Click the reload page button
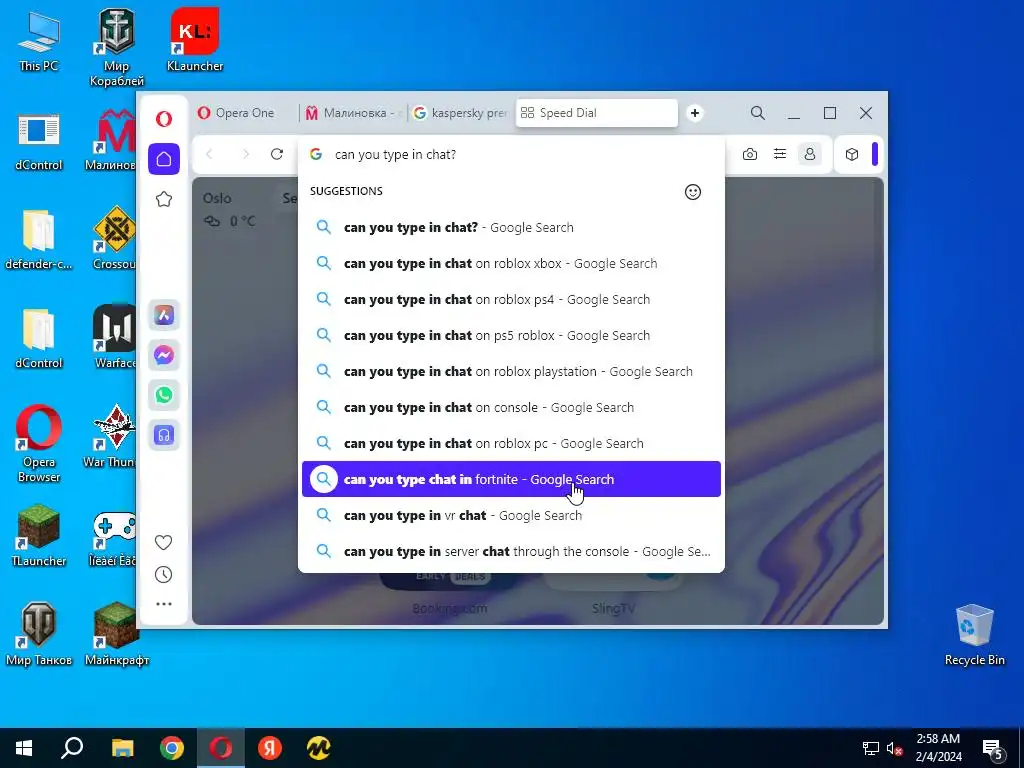This screenshot has width=1024, height=768. pos(277,154)
